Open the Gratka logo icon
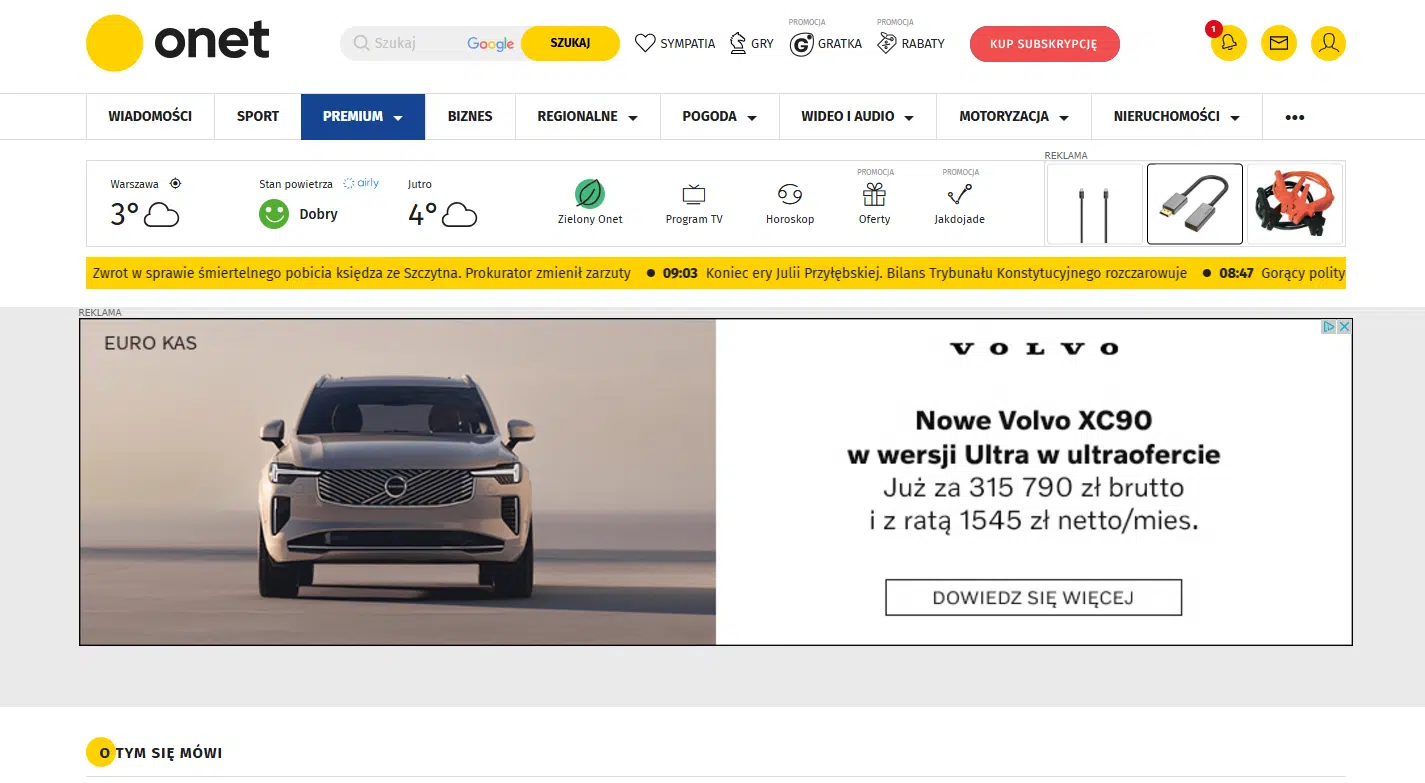 [801, 44]
